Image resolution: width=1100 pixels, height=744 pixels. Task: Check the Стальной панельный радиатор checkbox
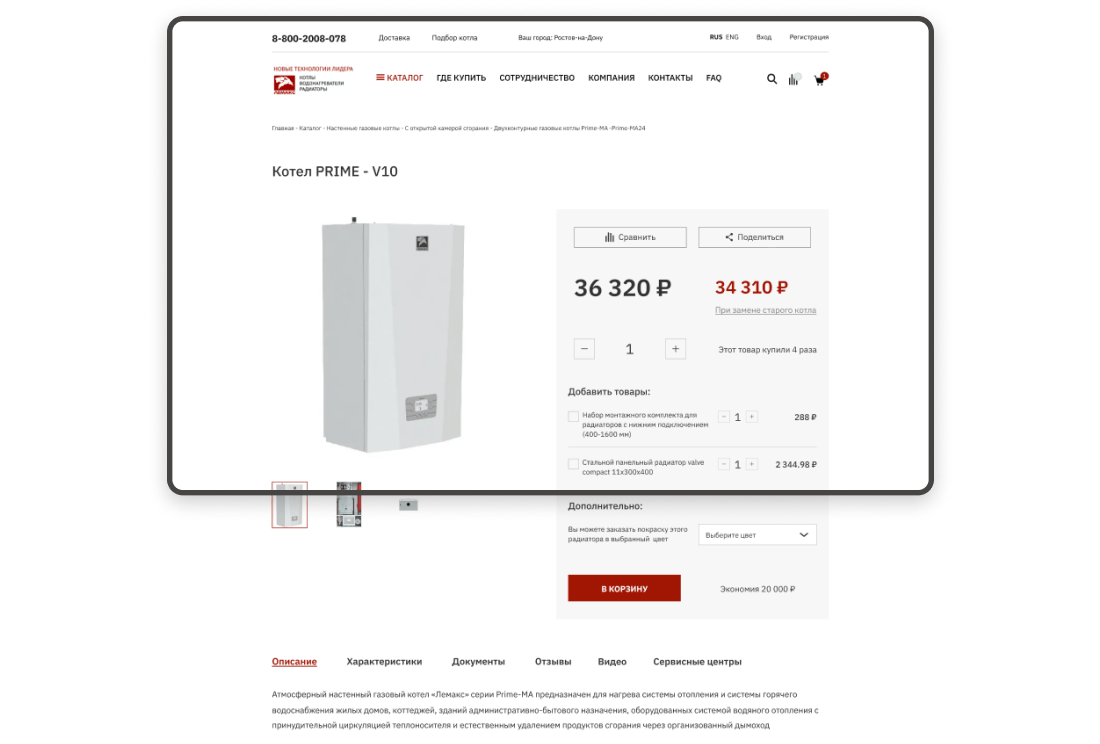point(573,464)
